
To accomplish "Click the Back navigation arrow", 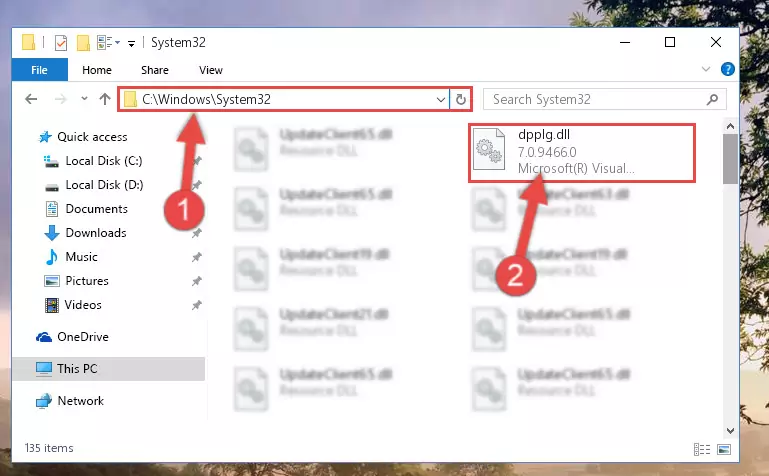I will (x=31, y=100).
